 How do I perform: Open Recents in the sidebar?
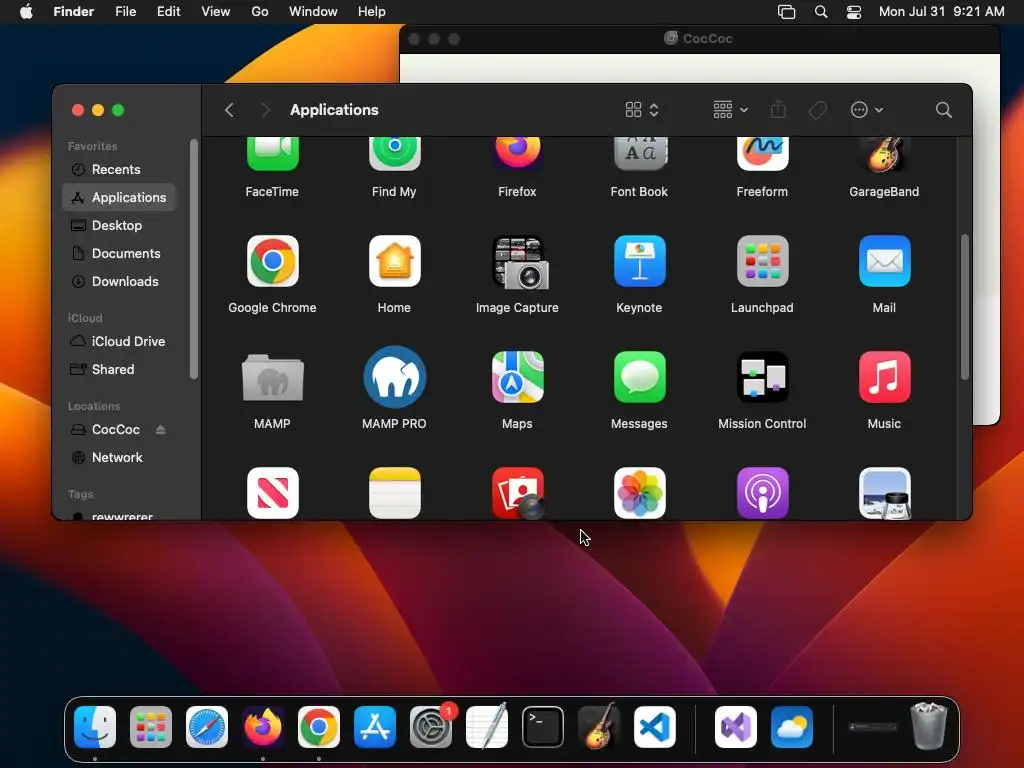[x=119, y=169]
